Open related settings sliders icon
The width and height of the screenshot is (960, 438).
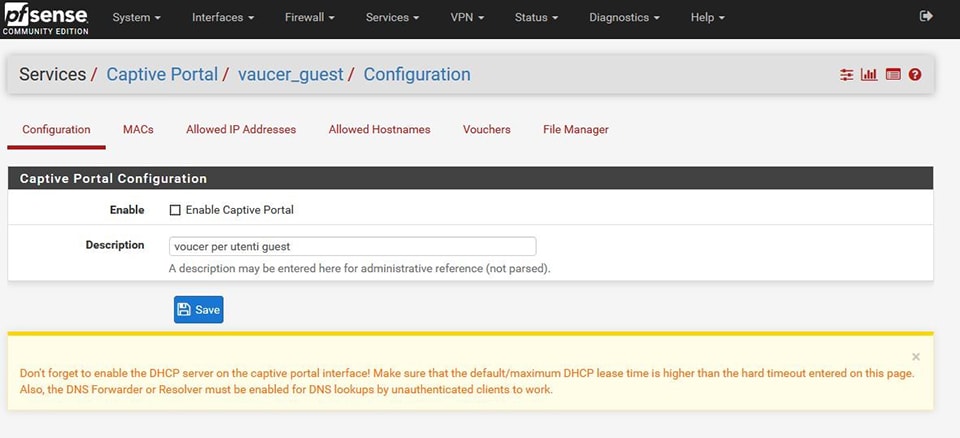click(x=847, y=75)
